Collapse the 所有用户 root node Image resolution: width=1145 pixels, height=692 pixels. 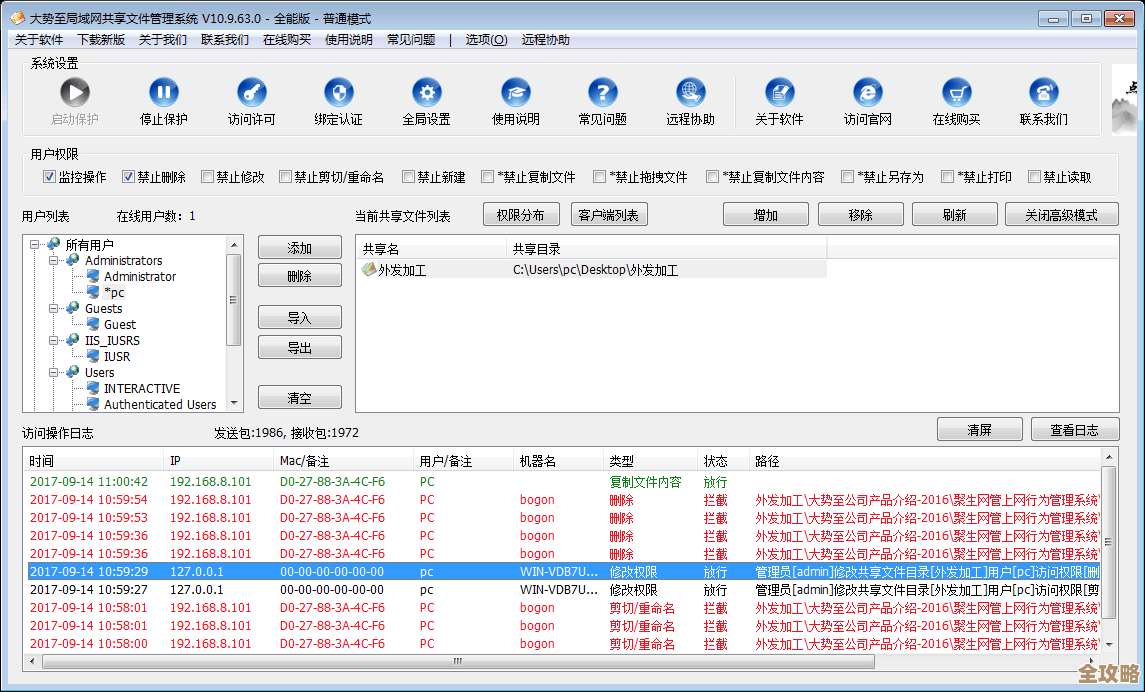34,244
